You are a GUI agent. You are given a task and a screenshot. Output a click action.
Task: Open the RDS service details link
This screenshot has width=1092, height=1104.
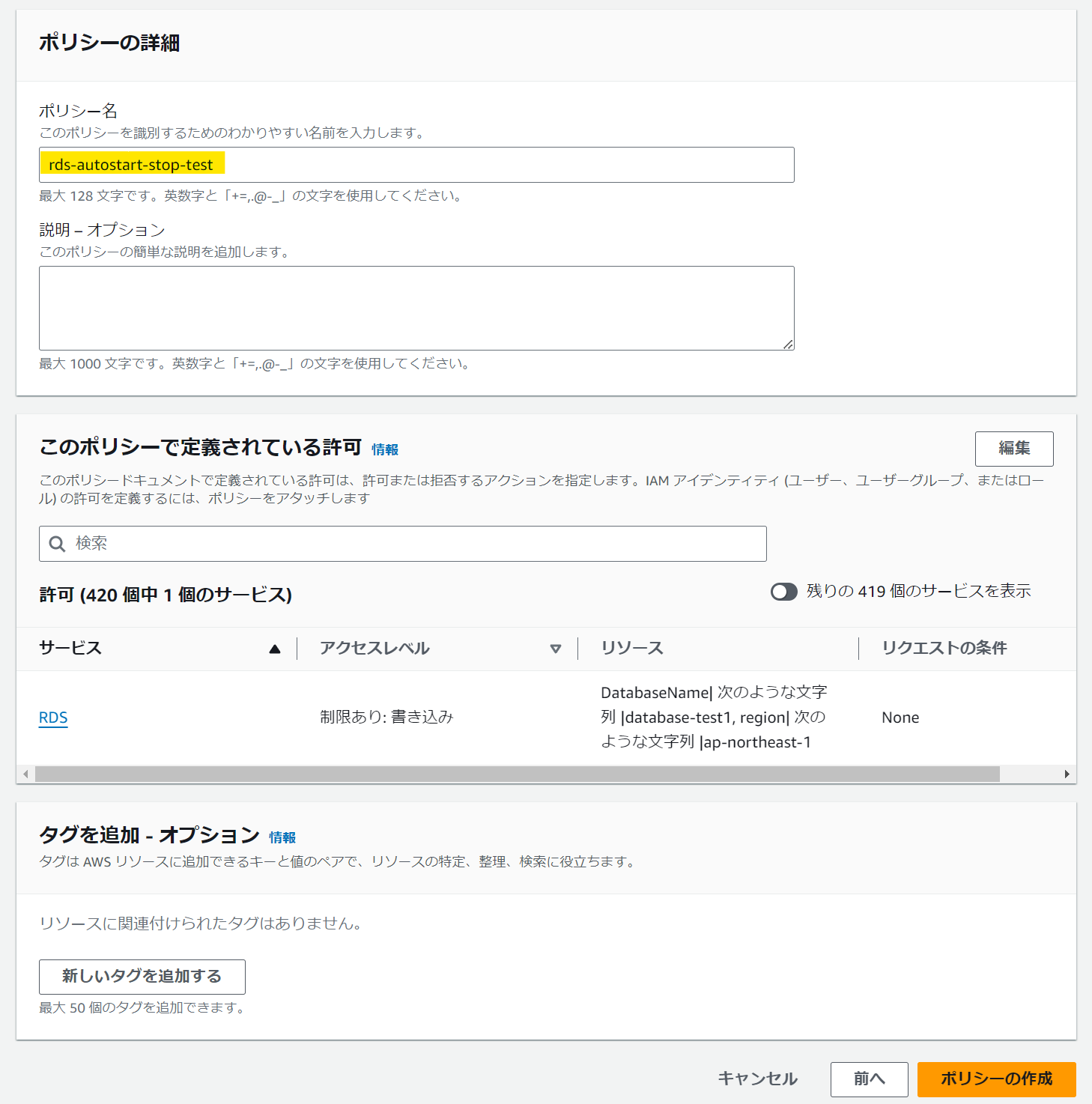(52, 717)
